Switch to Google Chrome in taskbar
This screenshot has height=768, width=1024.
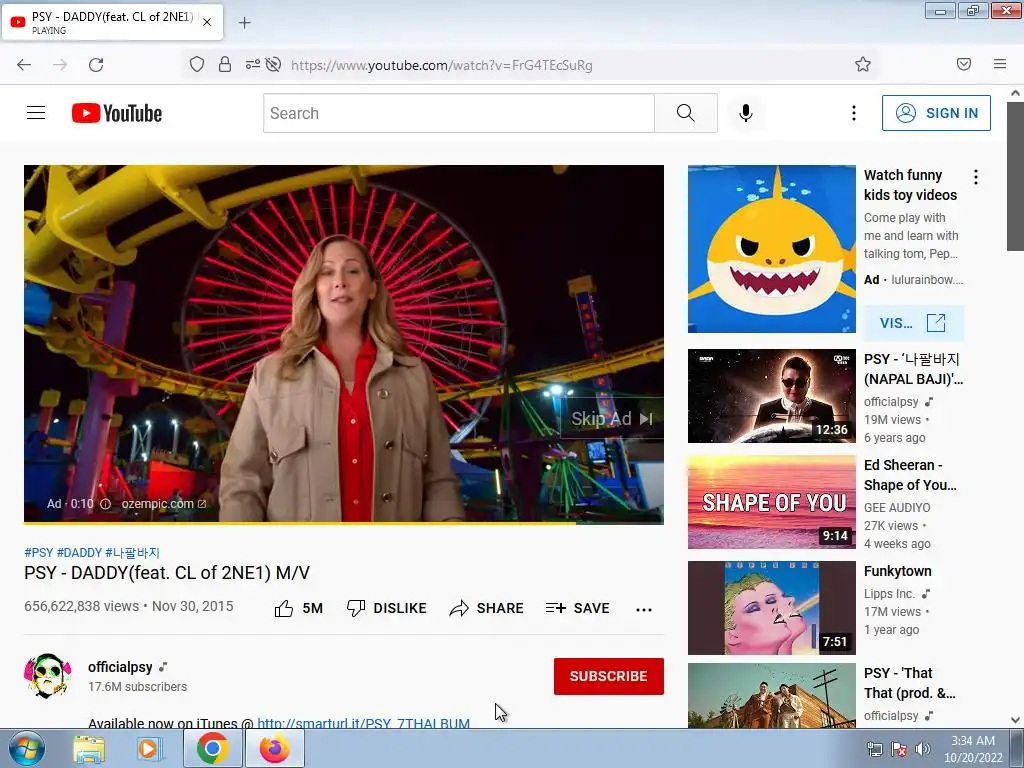[212, 749]
